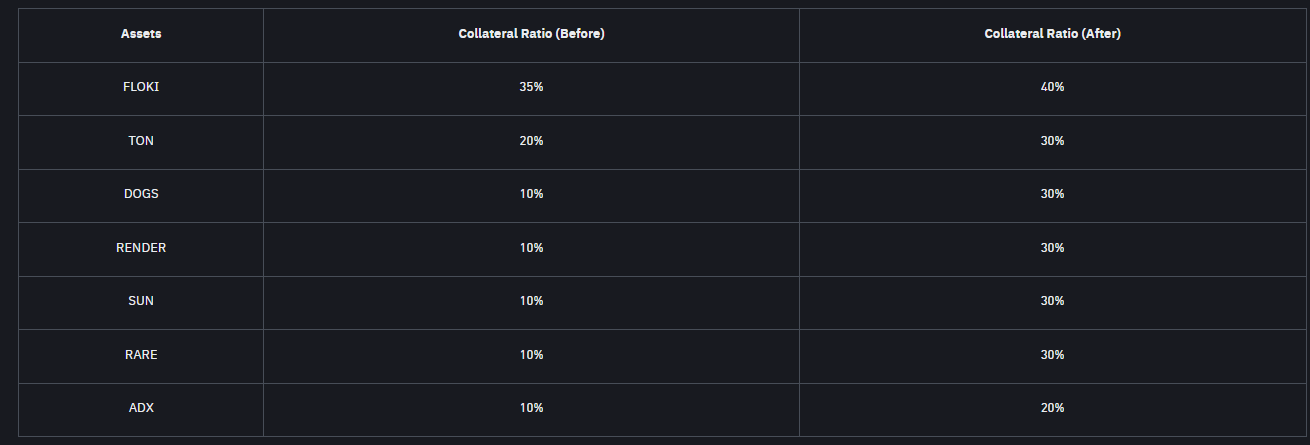The width and height of the screenshot is (1310, 445).
Task: Click FLOKI's before ratio of 35%
Action: [531, 87]
